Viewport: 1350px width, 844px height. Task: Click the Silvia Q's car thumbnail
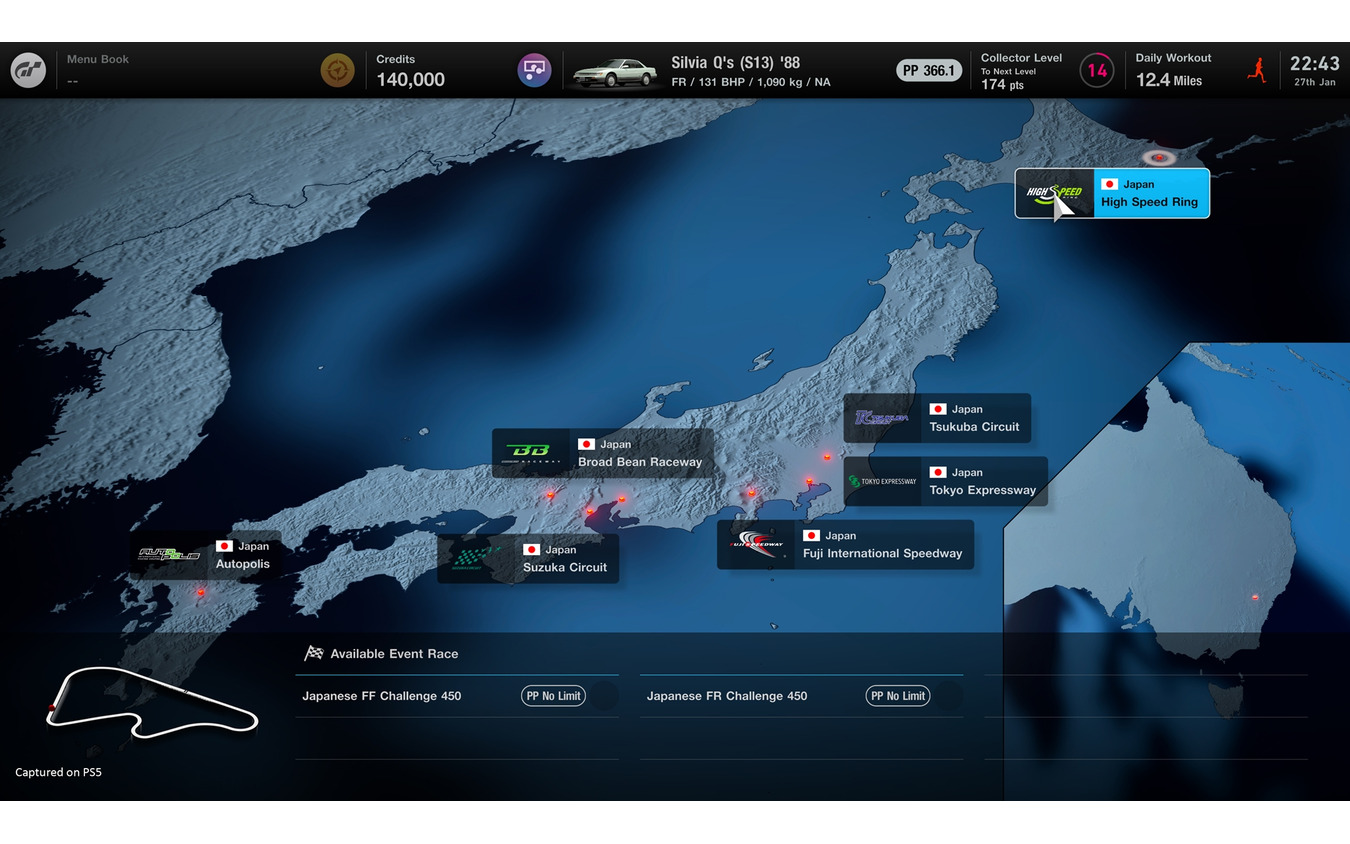[614, 72]
